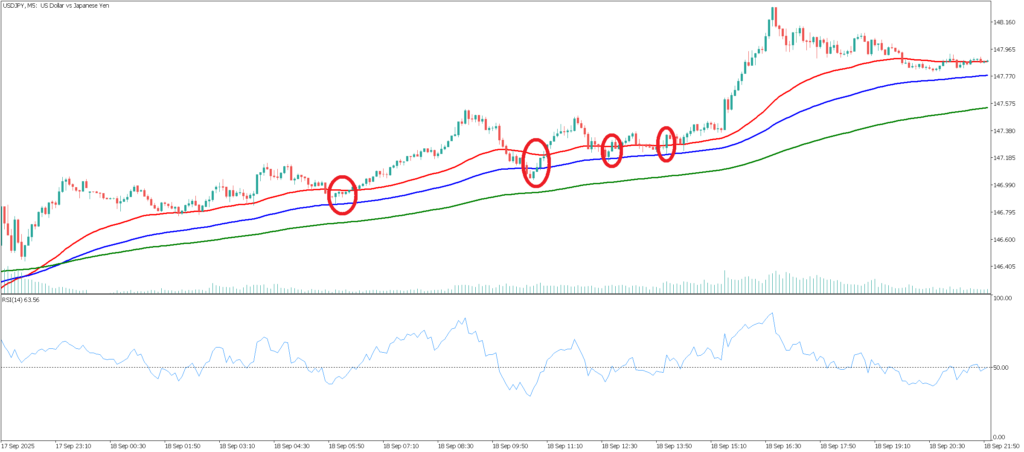Click the RSI(14) indicator label

tap(26, 298)
